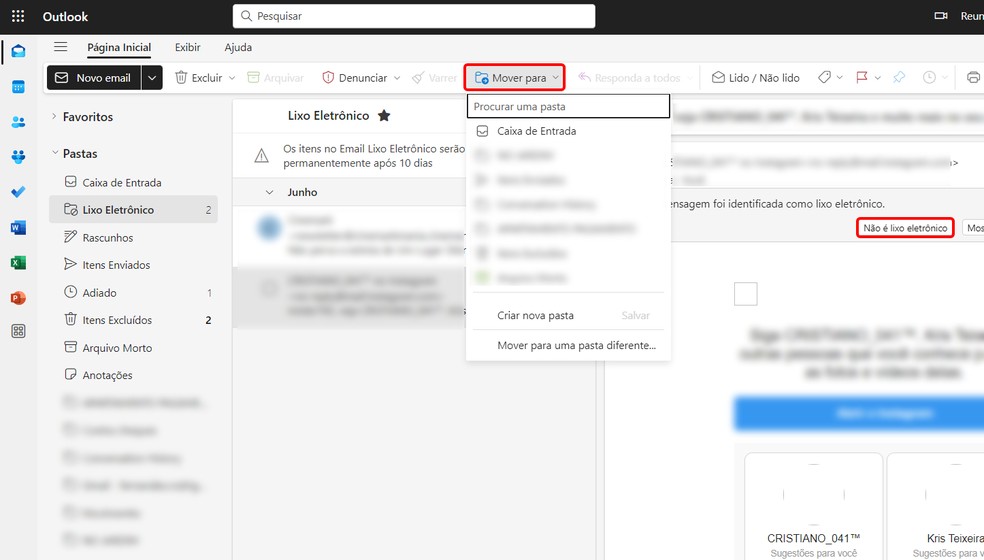Open Caixa de Entrada folder in sidebar
The height and width of the screenshot is (560, 984).
pyautogui.click(x=133, y=183)
